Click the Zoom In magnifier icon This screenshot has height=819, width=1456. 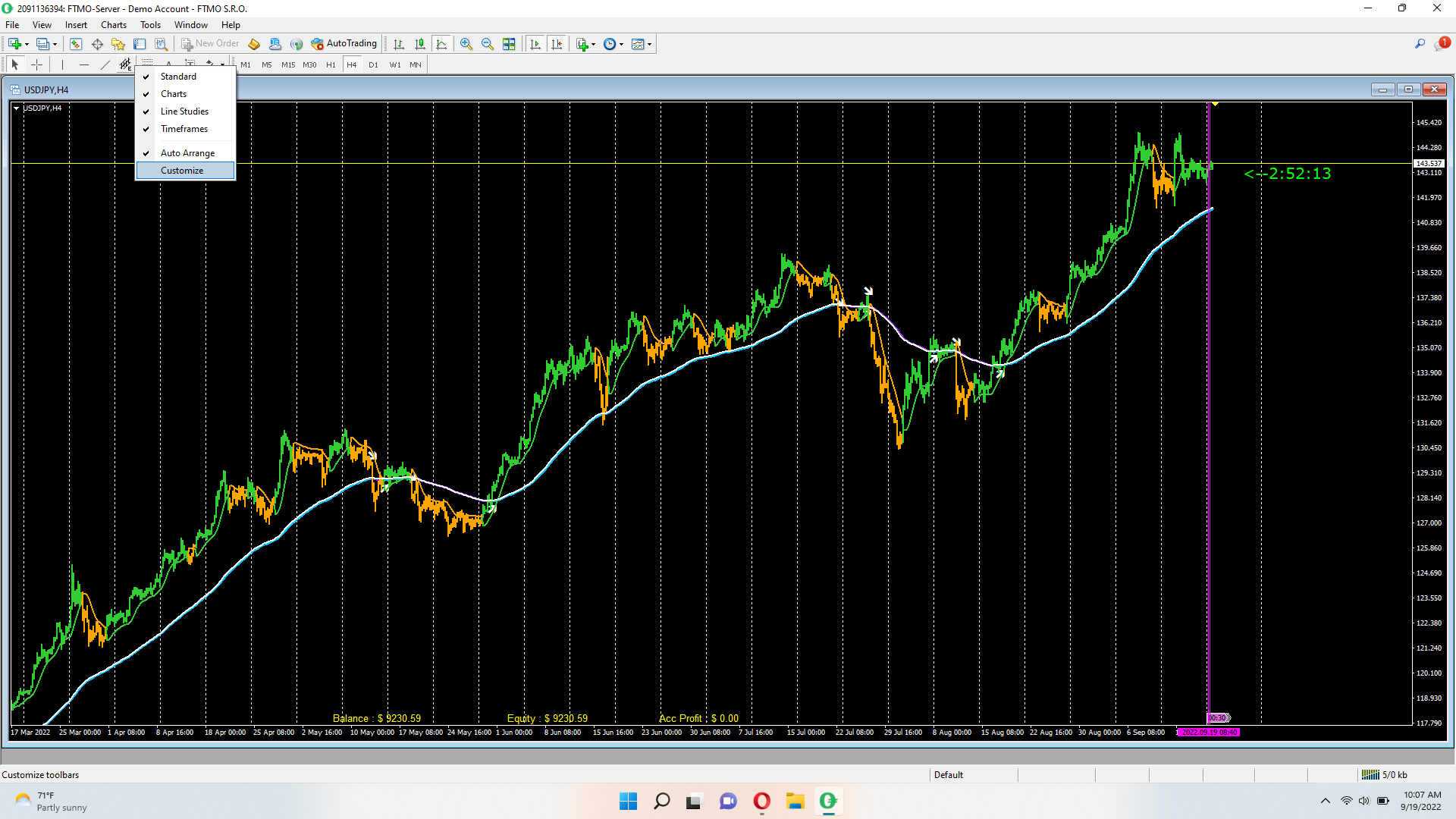tap(466, 44)
